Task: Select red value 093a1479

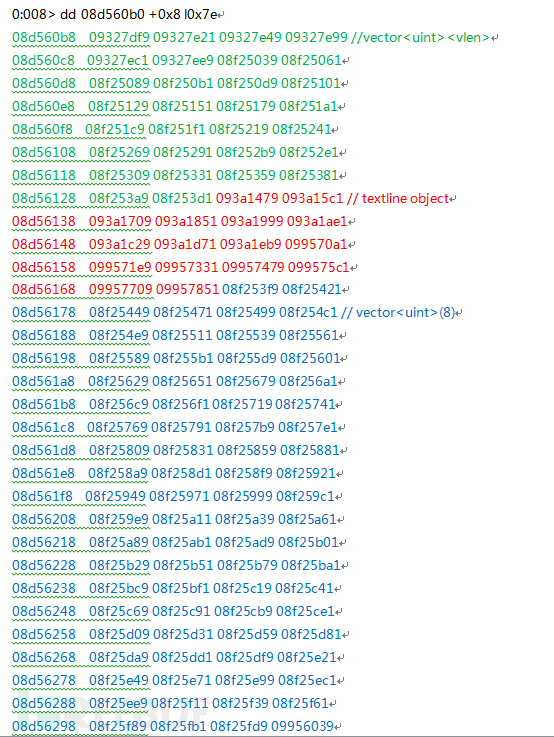Action: coord(247,198)
